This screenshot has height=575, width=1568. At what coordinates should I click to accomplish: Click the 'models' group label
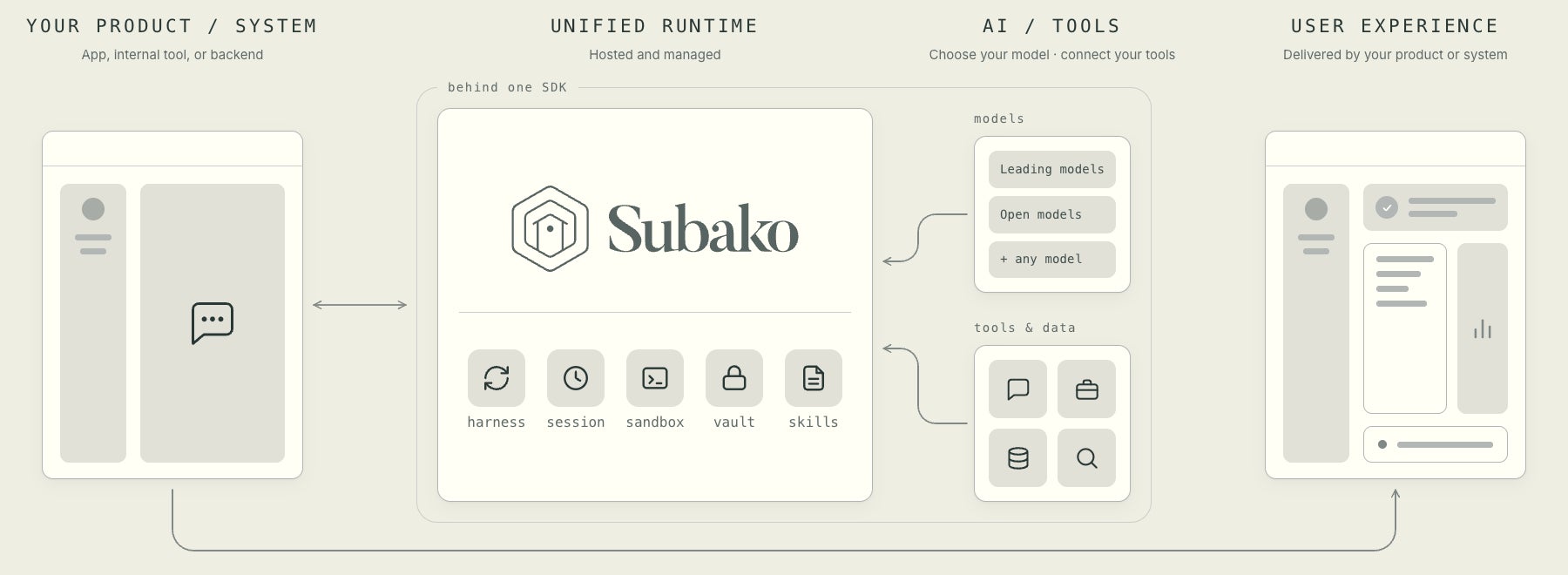pyautogui.click(x=999, y=118)
